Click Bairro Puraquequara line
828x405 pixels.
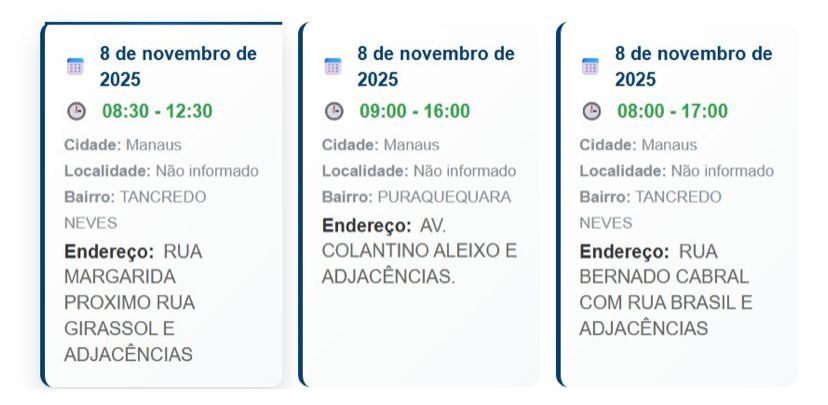point(416,197)
